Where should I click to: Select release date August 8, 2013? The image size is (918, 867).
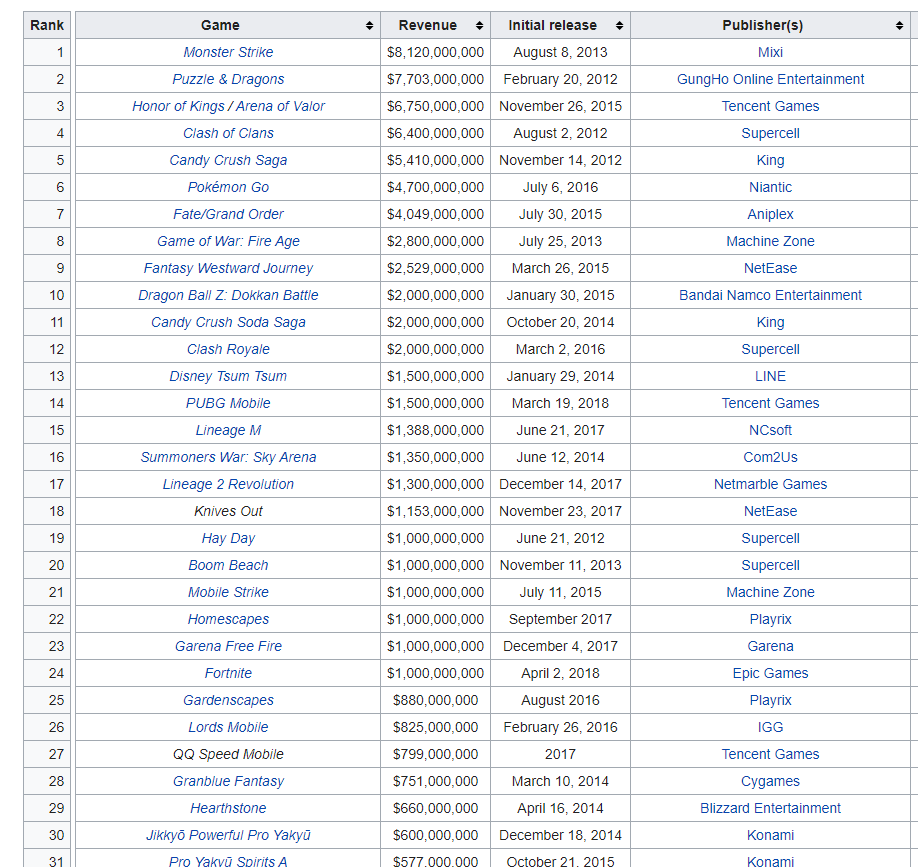click(560, 52)
